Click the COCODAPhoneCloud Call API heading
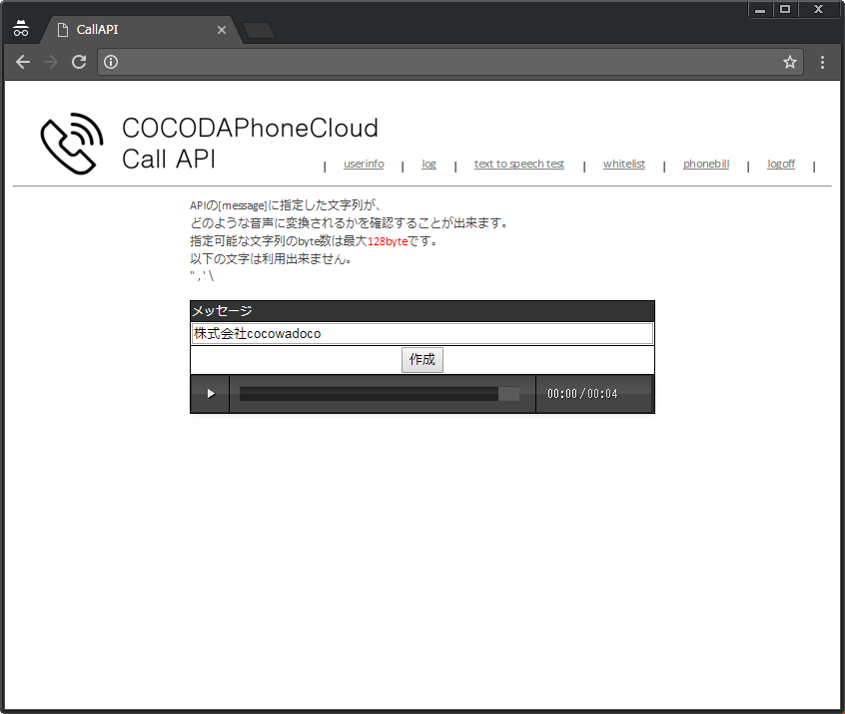The width and height of the screenshot is (845, 714). [250, 143]
